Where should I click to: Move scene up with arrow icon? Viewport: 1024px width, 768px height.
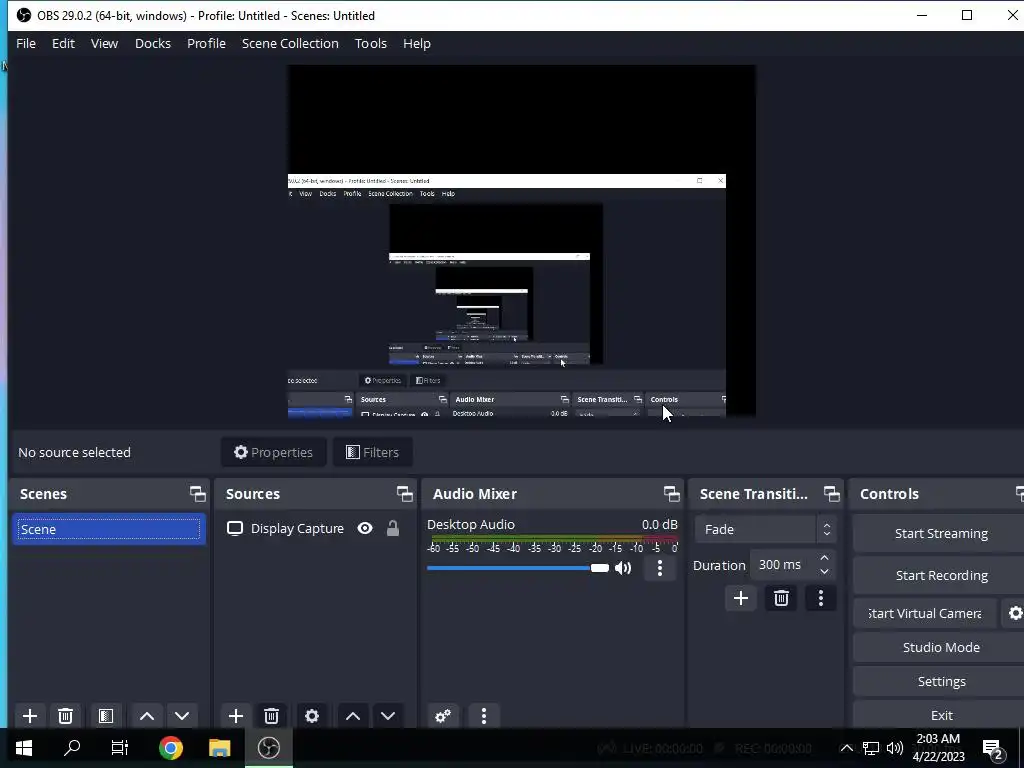[x=147, y=716]
